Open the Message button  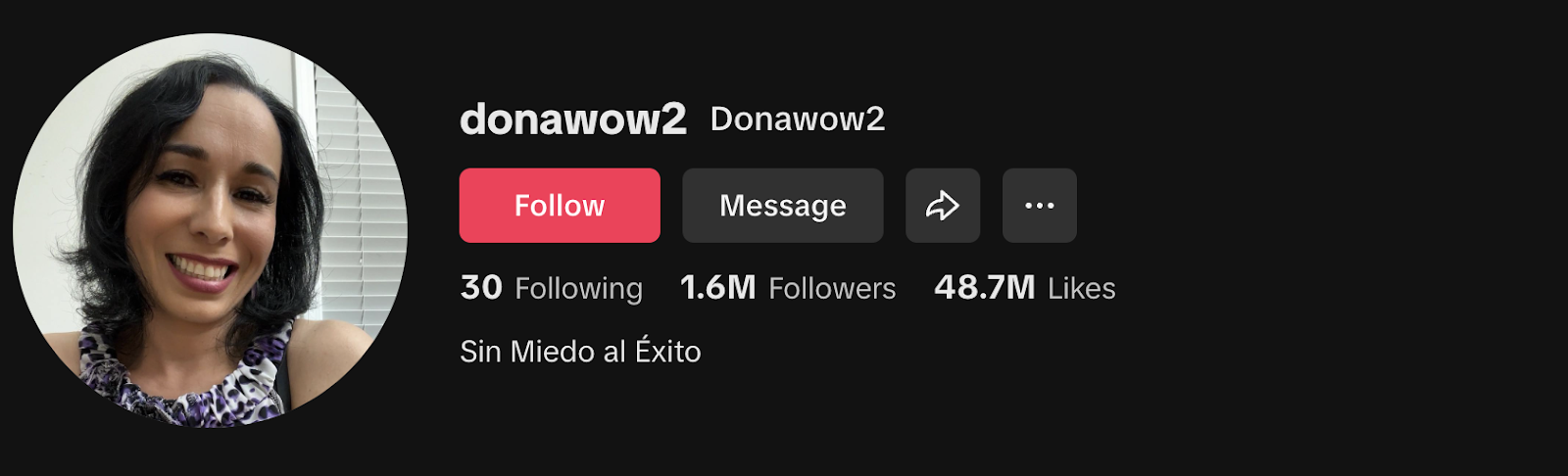click(783, 206)
